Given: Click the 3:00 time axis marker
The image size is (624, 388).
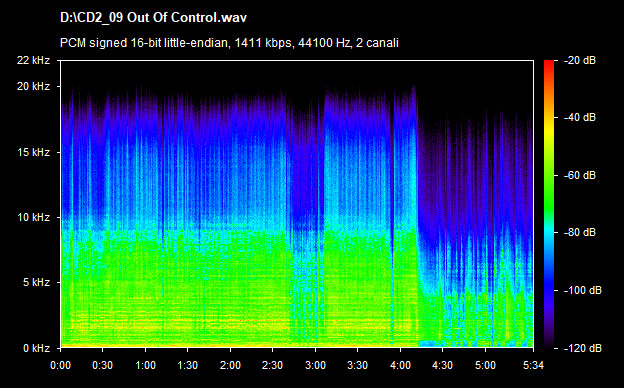Looking at the screenshot, I should 315,365.
